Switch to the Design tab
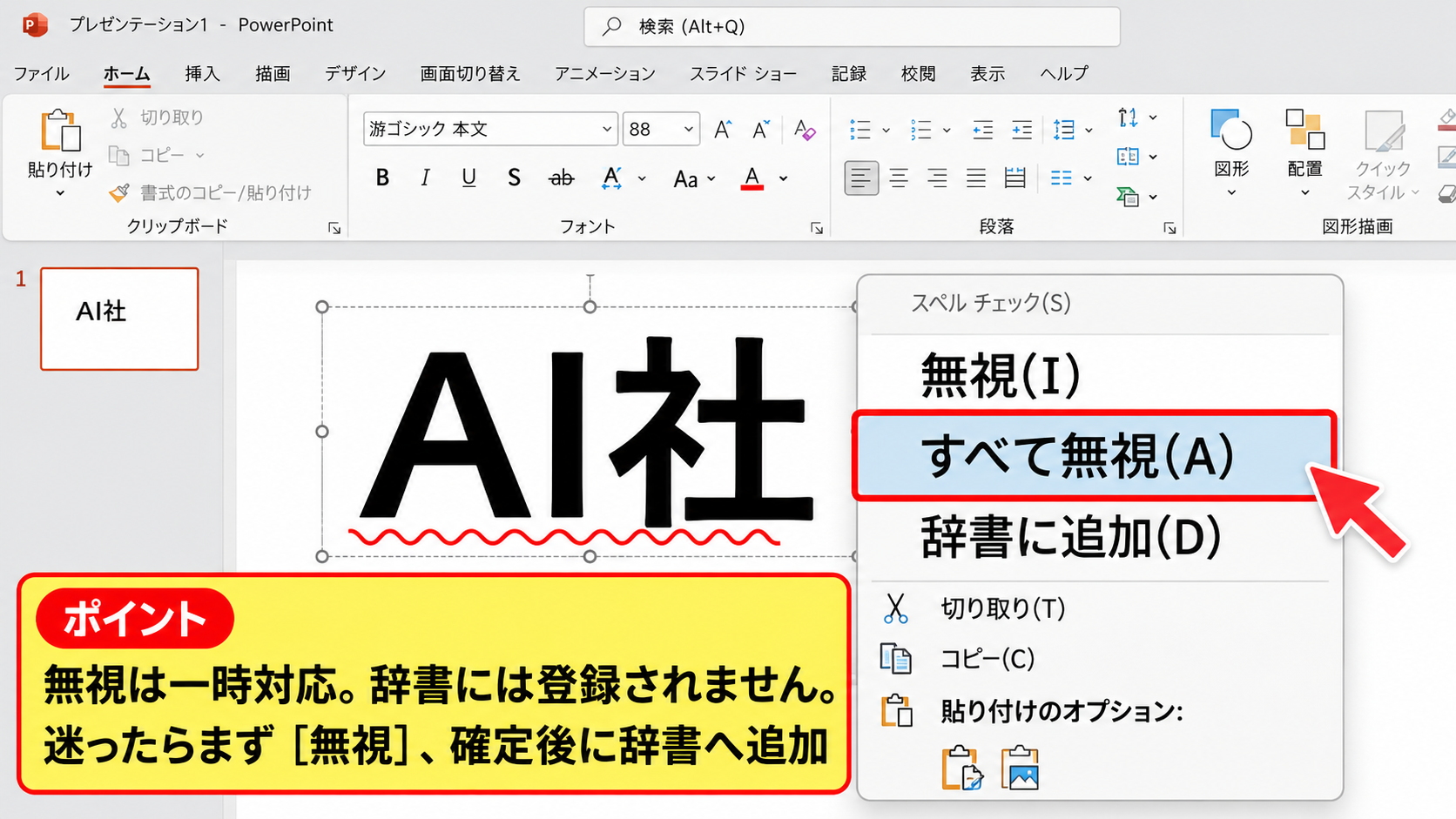 355,74
